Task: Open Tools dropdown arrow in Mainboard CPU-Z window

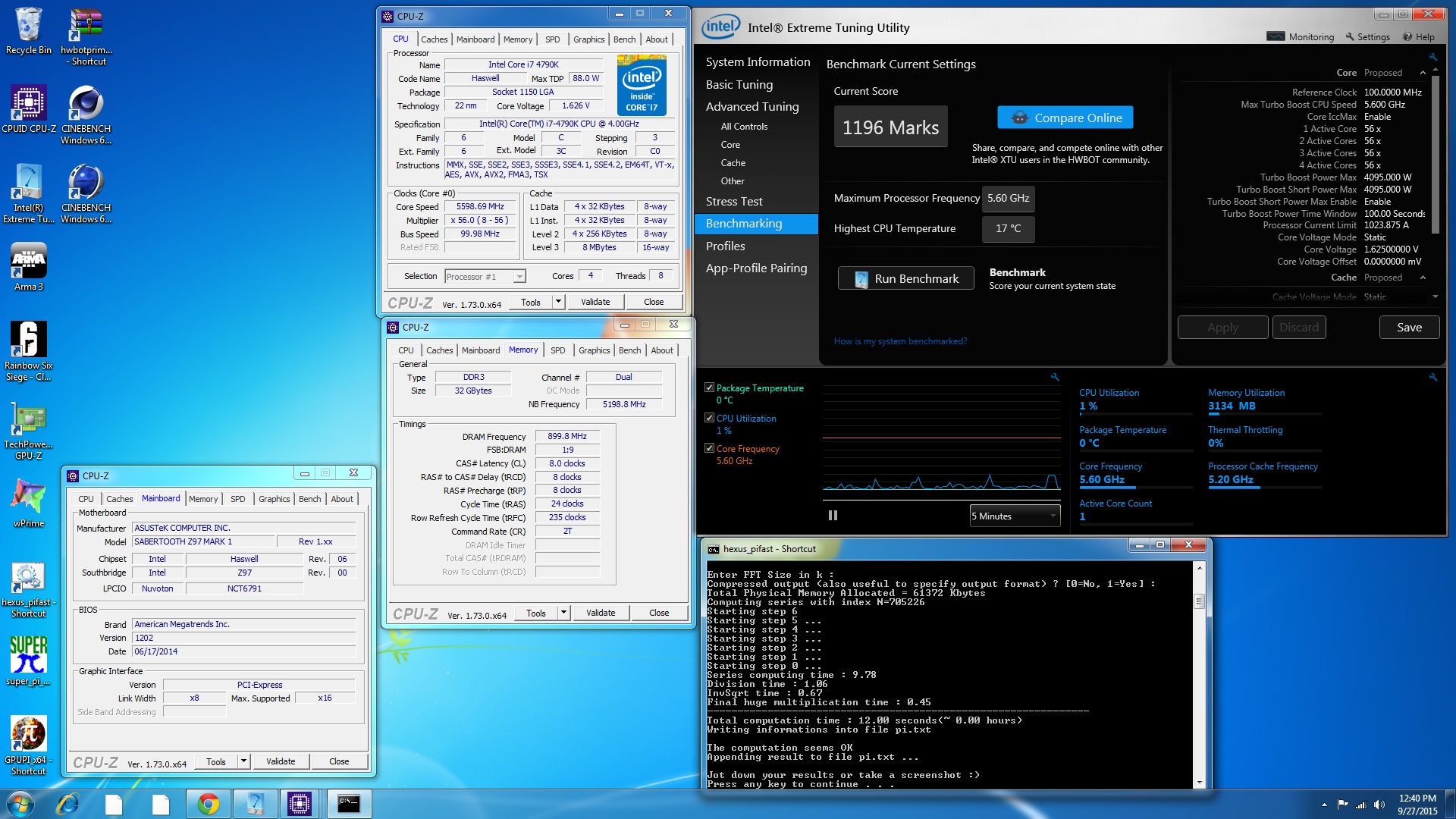Action: click(243, 761)
